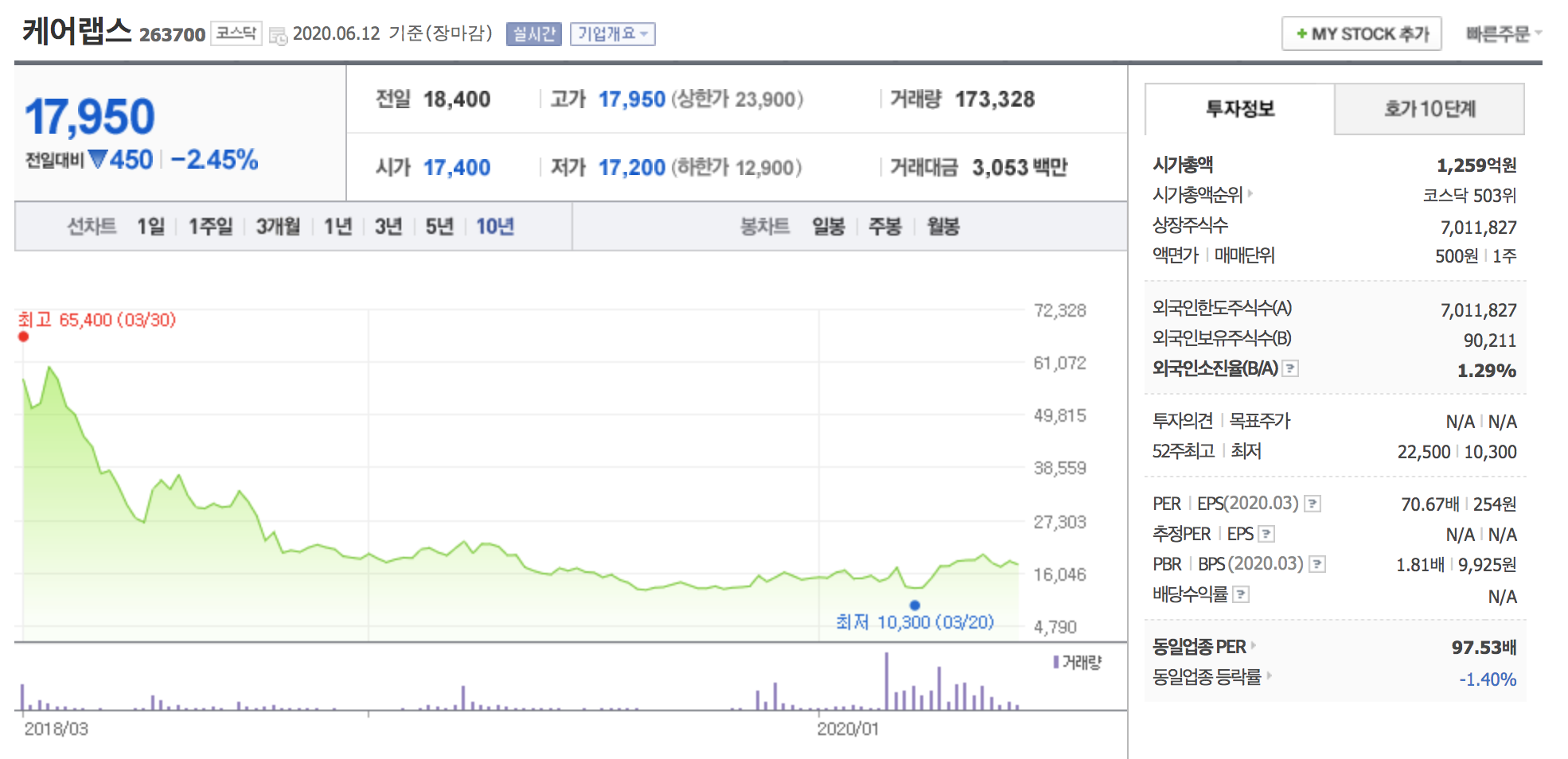The image size is (1568, 759).
Task: Show the 월봉 candlestick chart
Action: tap(943, 227)
